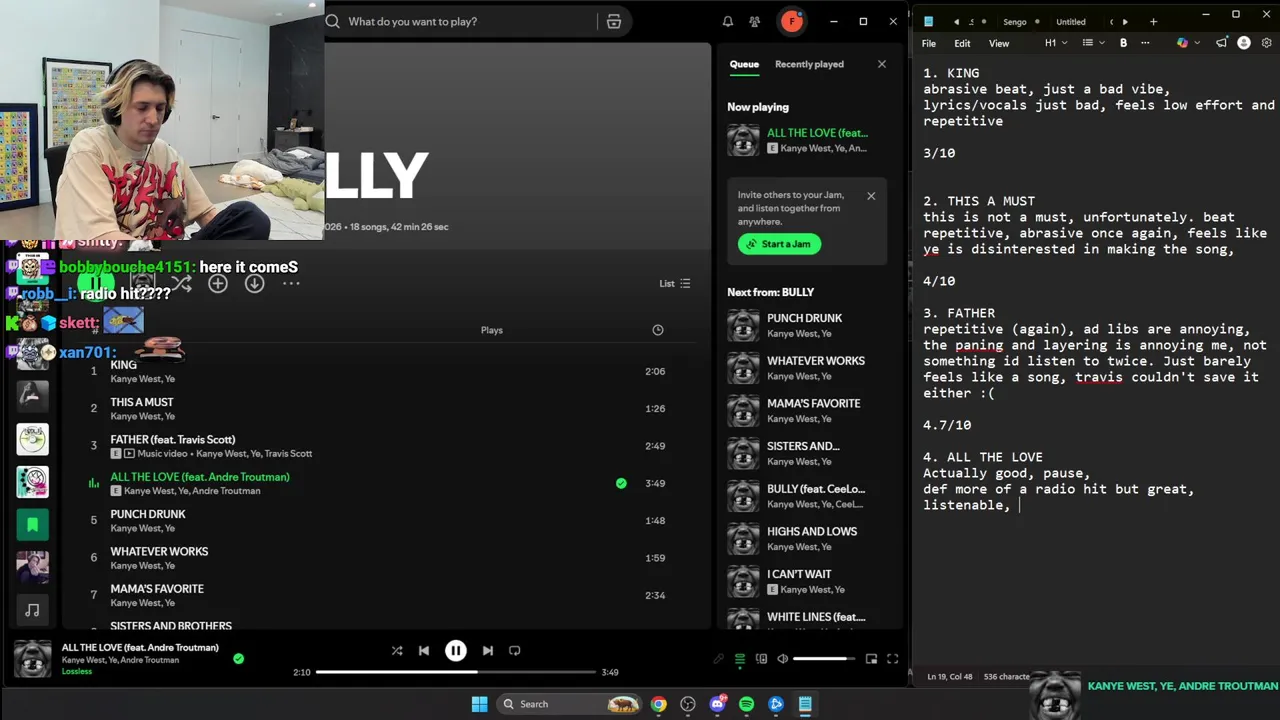Skip to the next track
Screen dimensions: 1280x720
(487, 650)
